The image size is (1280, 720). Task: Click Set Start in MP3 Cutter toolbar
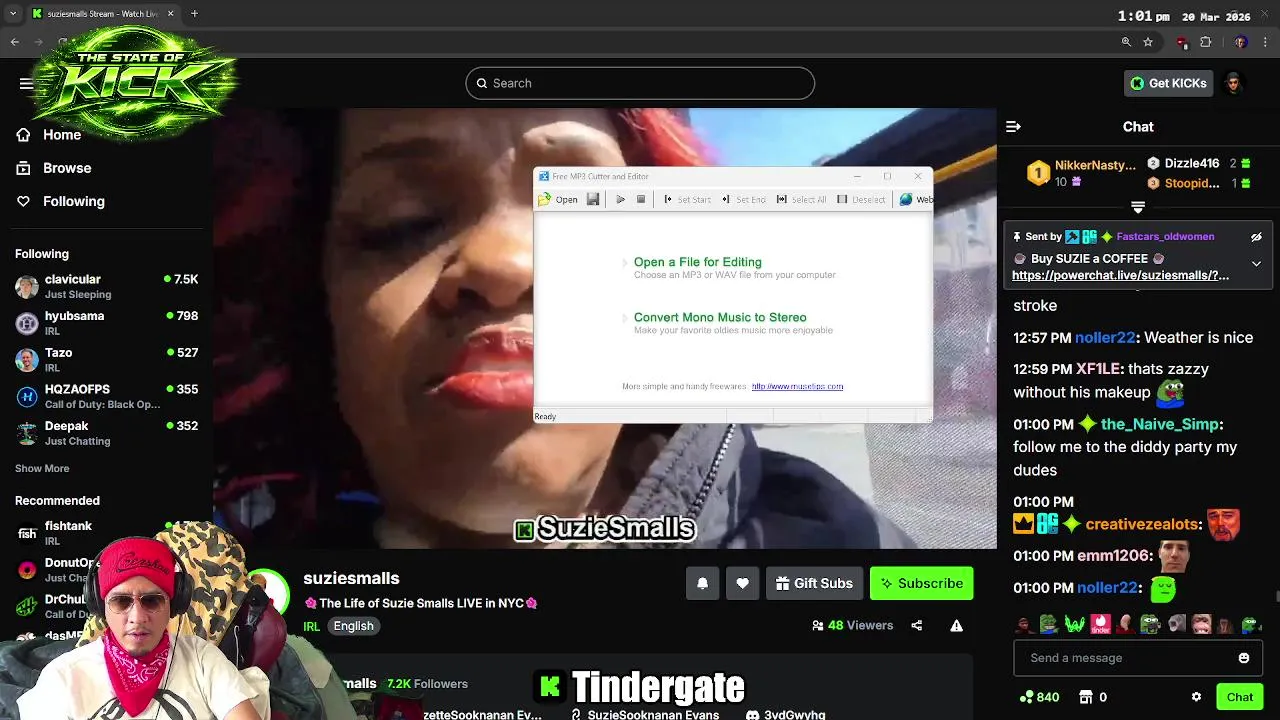pos(687,199)
